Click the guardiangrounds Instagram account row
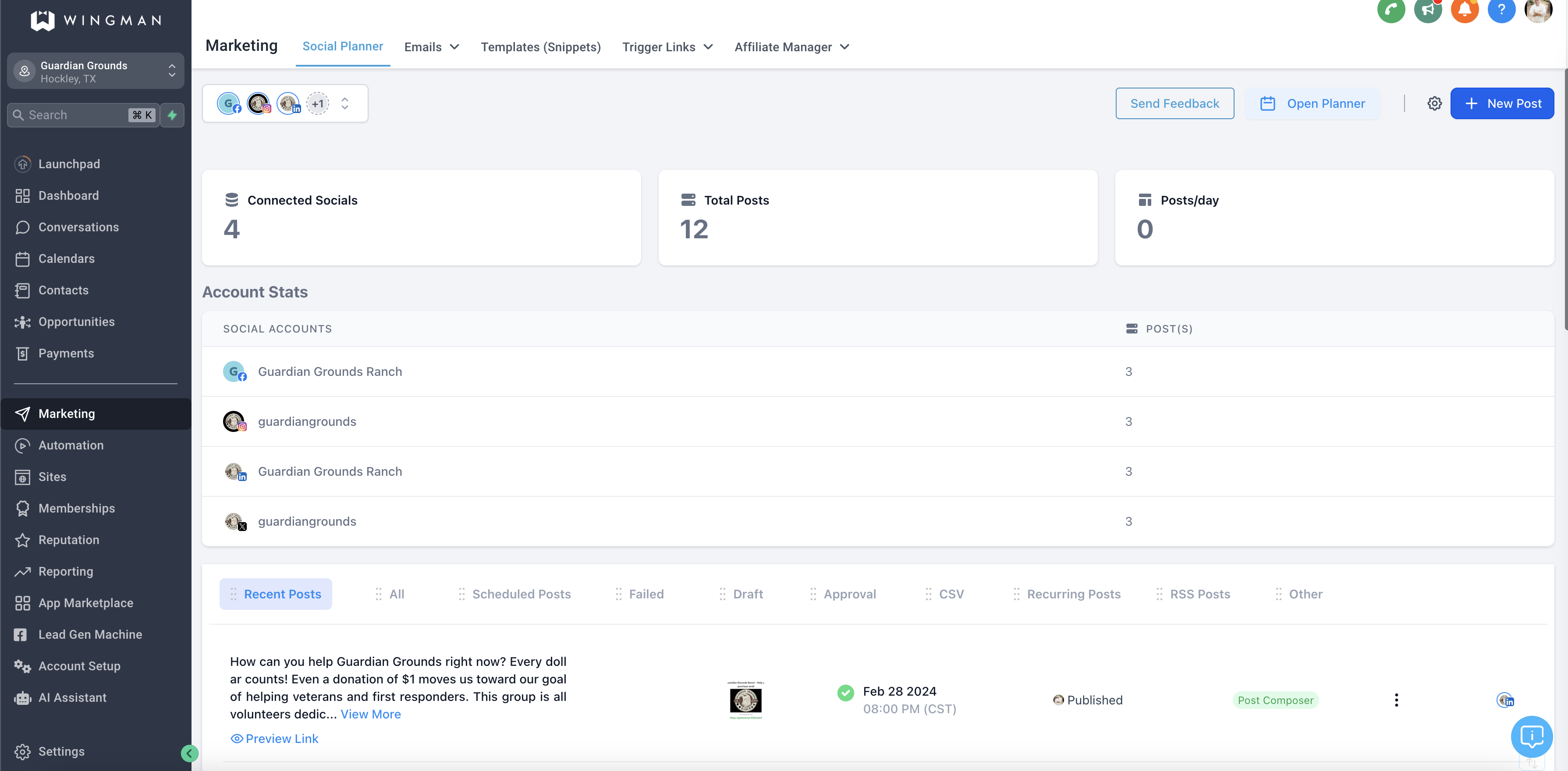 307,421
